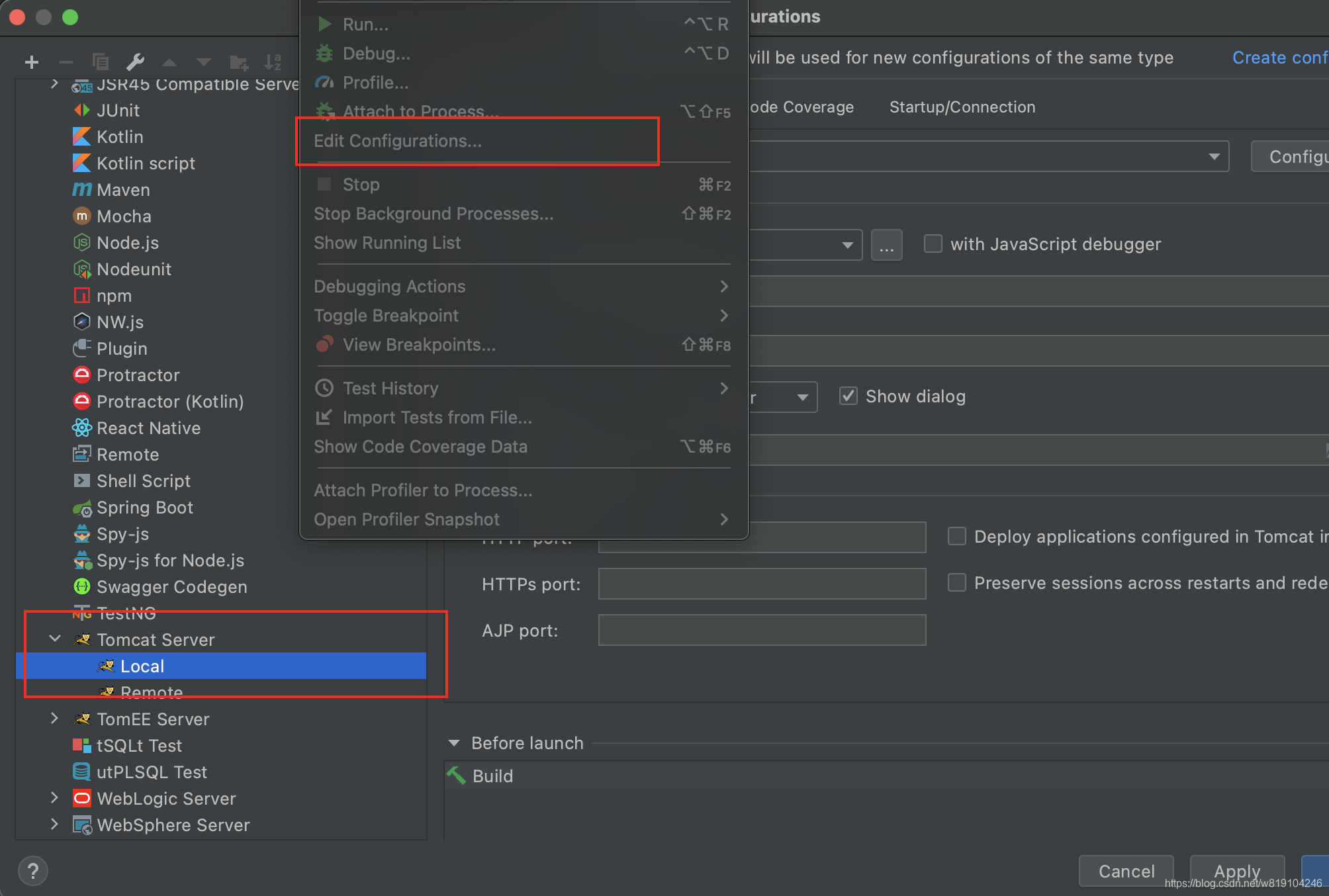Viewport: 1329px width, 896px height.
Task: Click the Add New Configuration plus icon
Action: pyautogui.click(x=31, y=62)
